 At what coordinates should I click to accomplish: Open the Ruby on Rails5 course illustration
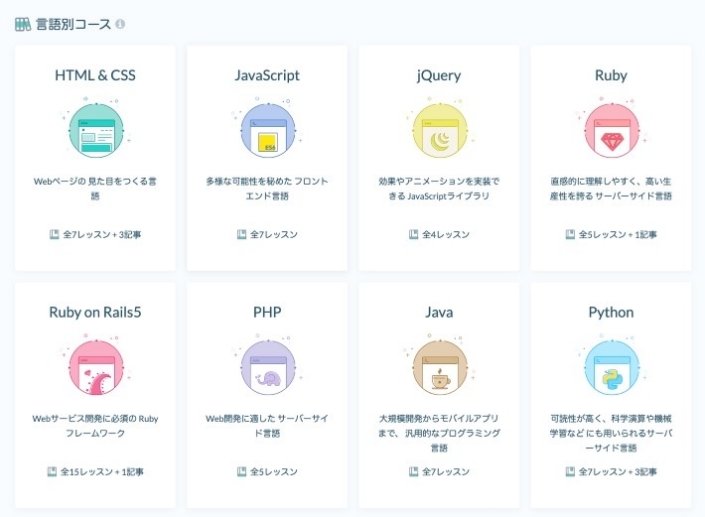coord(95,367)
